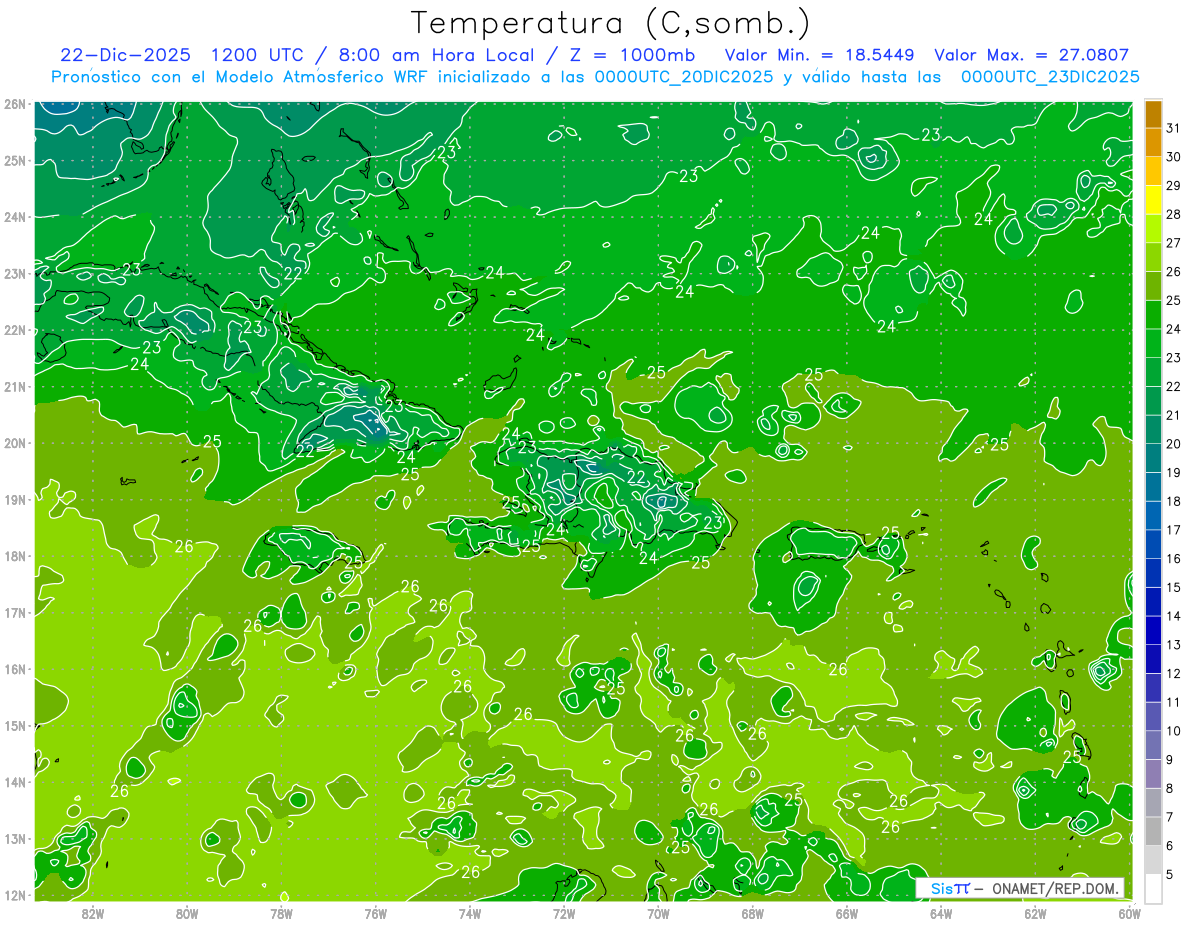This screenshot has width=1200, height=927.
Task: Click the 60W longitude axis label
Action: [1130, 913]
